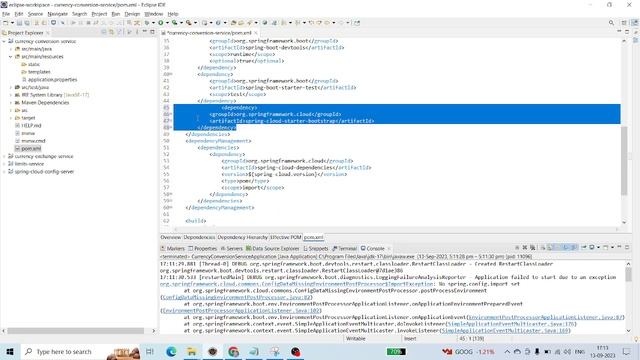Click the Save toolbar icon
Image resolution: width=640 pixels, height=360 pixels.
point(19,23)
